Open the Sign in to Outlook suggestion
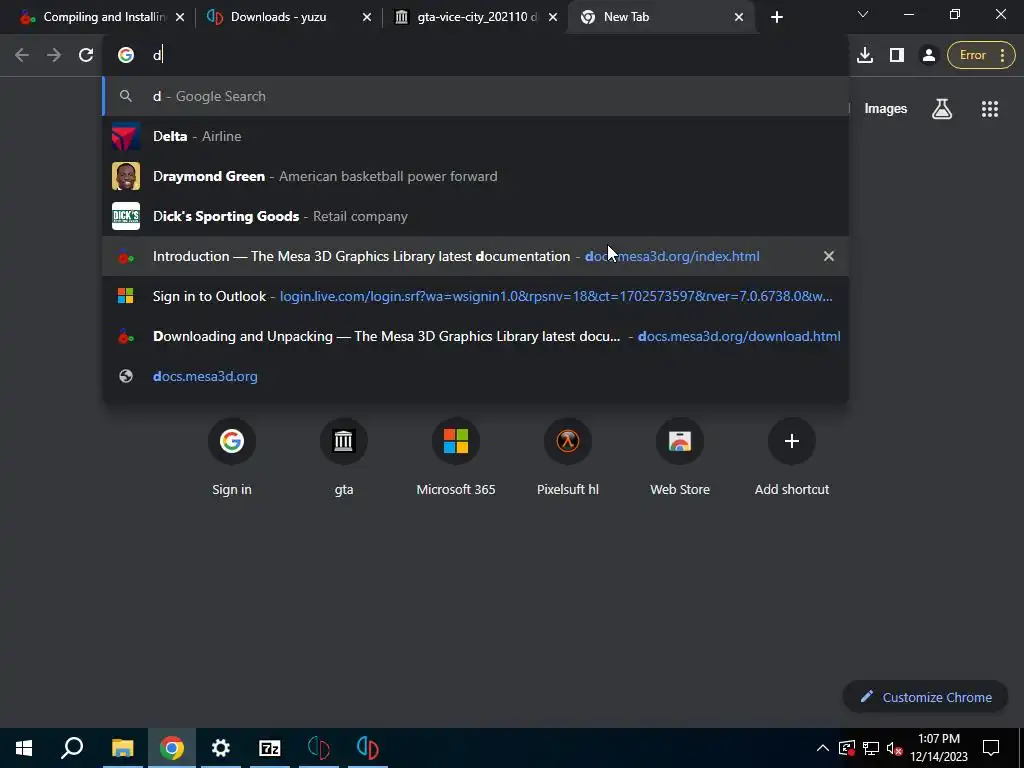The height and width of the screenshot is (768, 1024). [475, 296]
